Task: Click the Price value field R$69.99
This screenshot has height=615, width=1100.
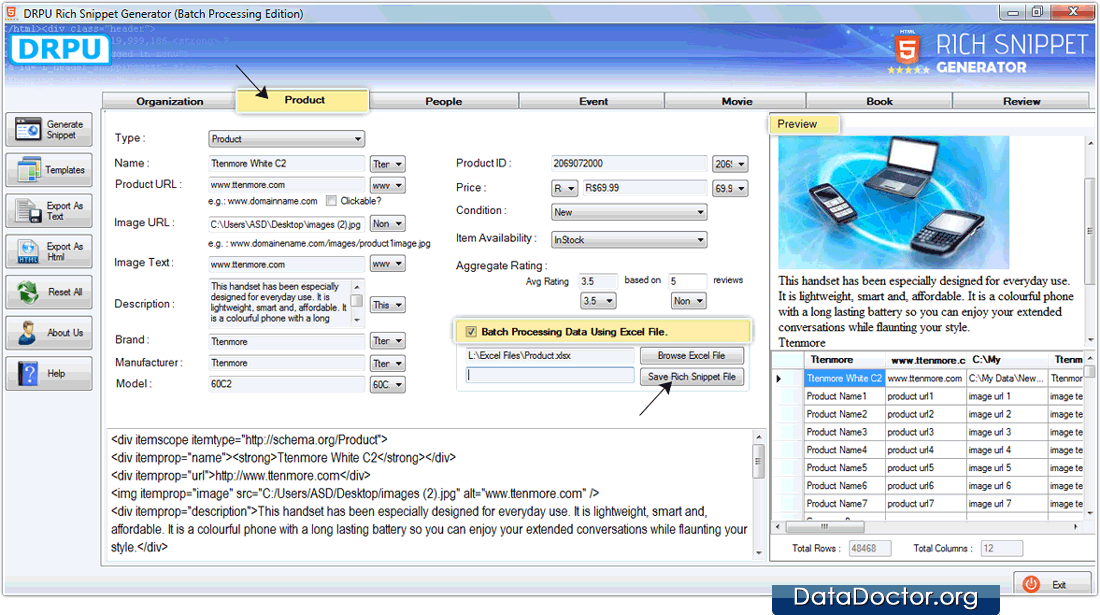Action: pos(644,188)
